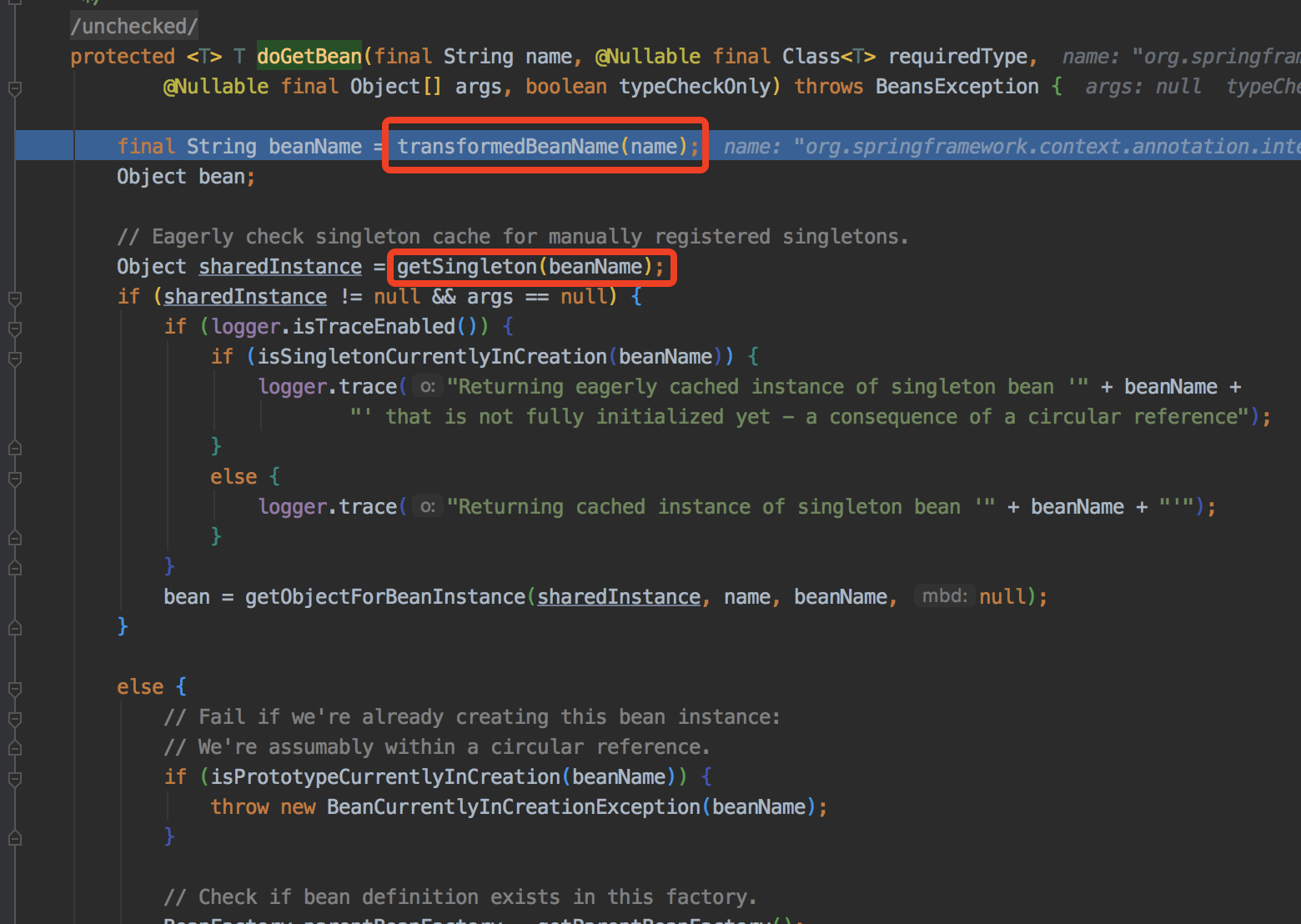This screenshot has height=924, width=1301.
Task: Click the typeCheckOnly parameter name
Action: pos(695,86)
